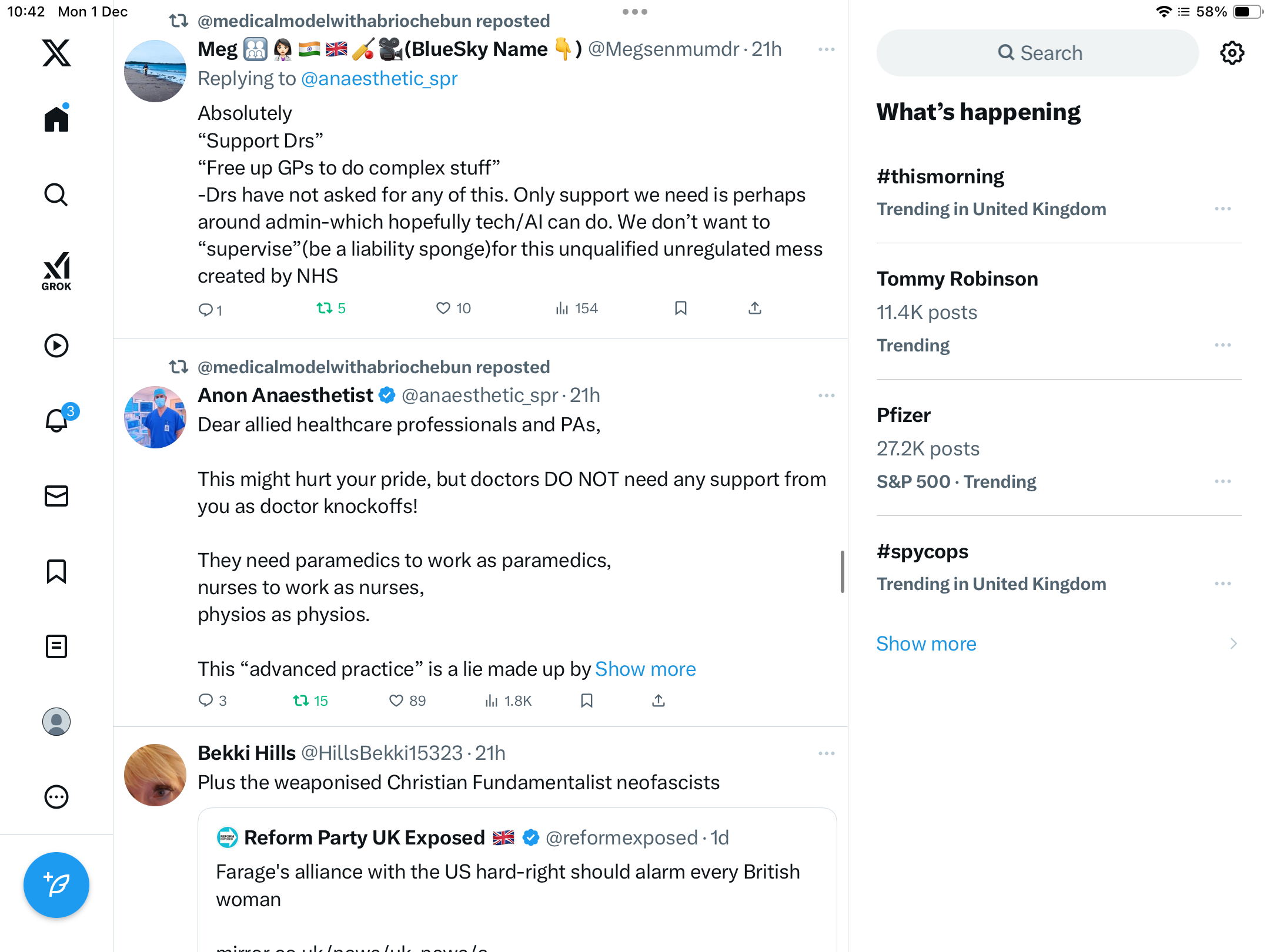Open more options on Bekki Hills post

(x=826, y=753)
